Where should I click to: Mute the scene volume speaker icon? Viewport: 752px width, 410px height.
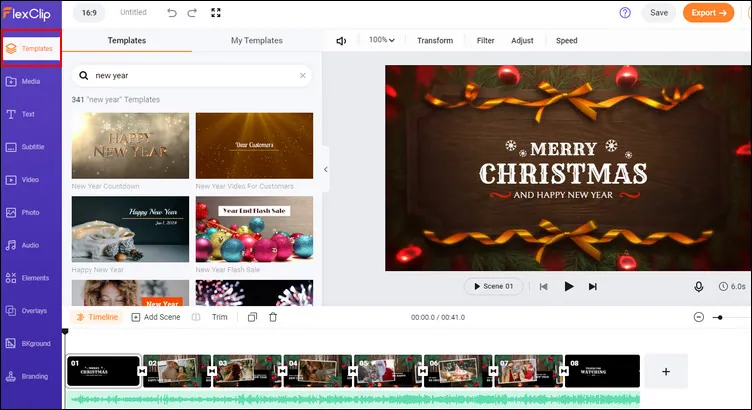coord(341,41)
